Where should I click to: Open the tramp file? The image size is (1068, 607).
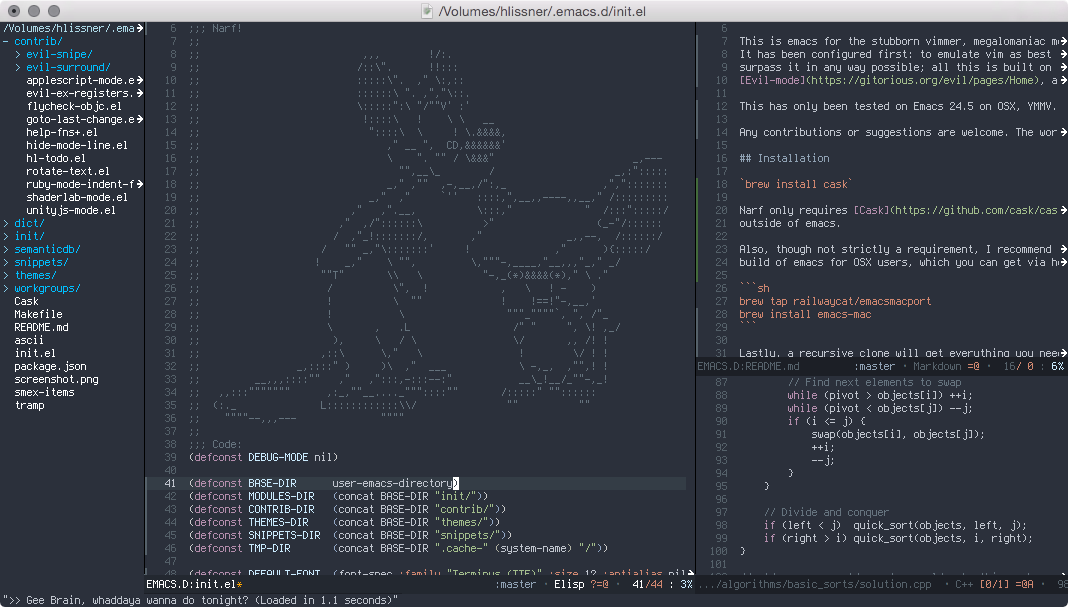pos(29,405)
